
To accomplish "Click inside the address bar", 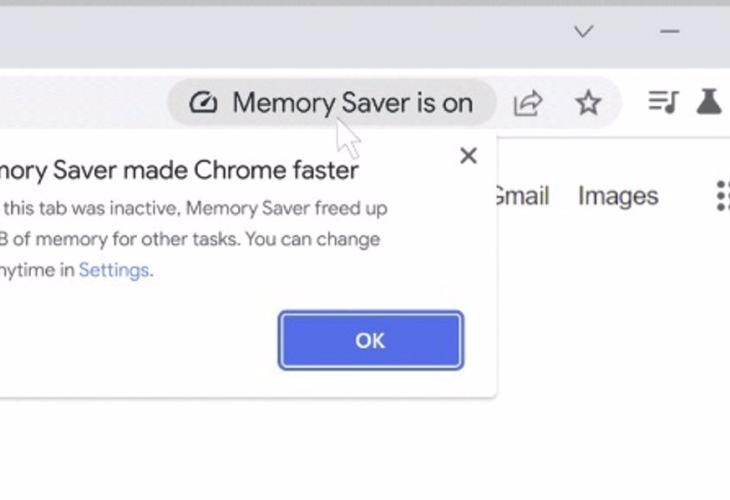I will (80, 103).
